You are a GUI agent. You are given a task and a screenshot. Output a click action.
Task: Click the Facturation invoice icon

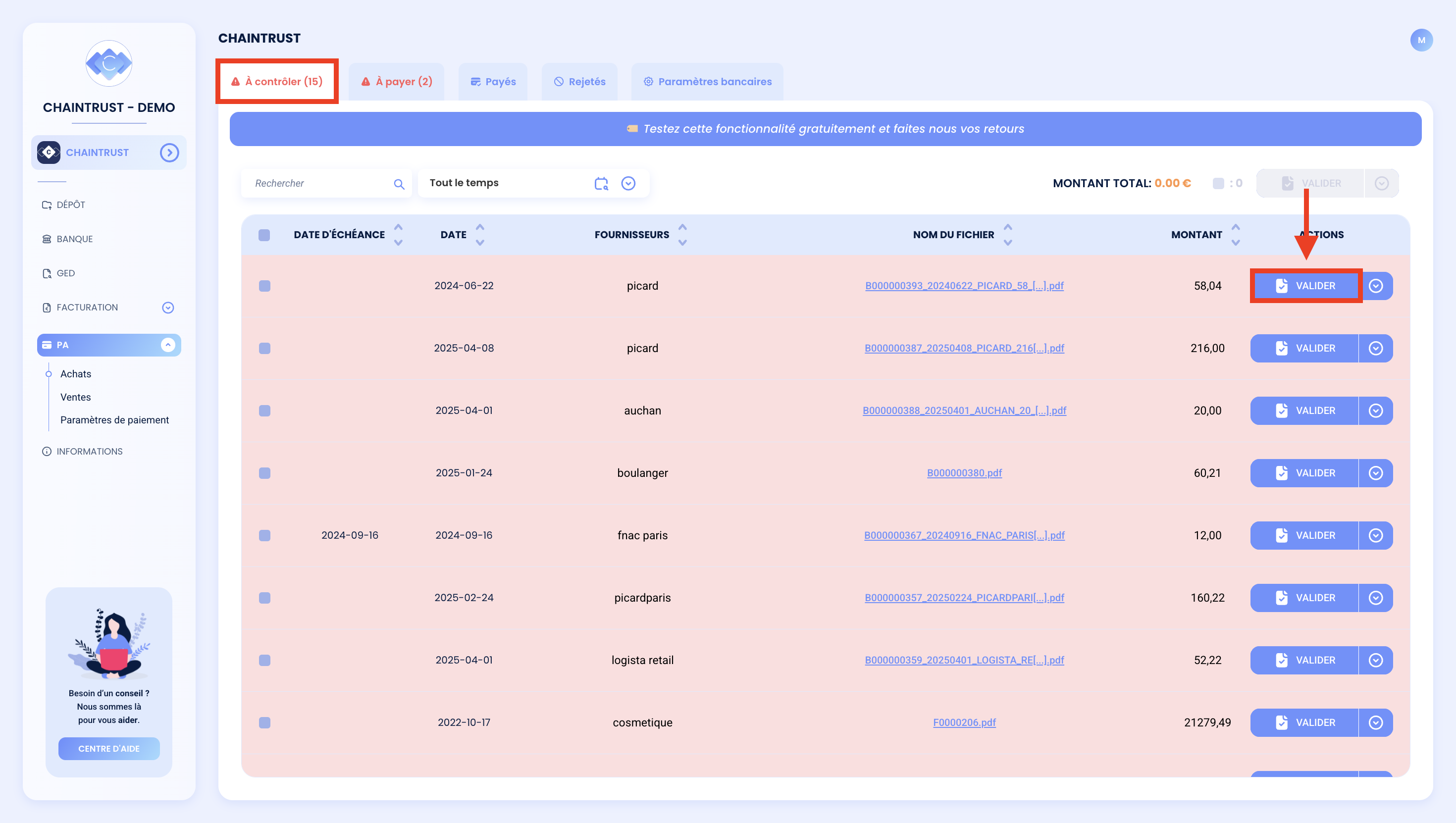pyautogui.click(x=47, y=308)
